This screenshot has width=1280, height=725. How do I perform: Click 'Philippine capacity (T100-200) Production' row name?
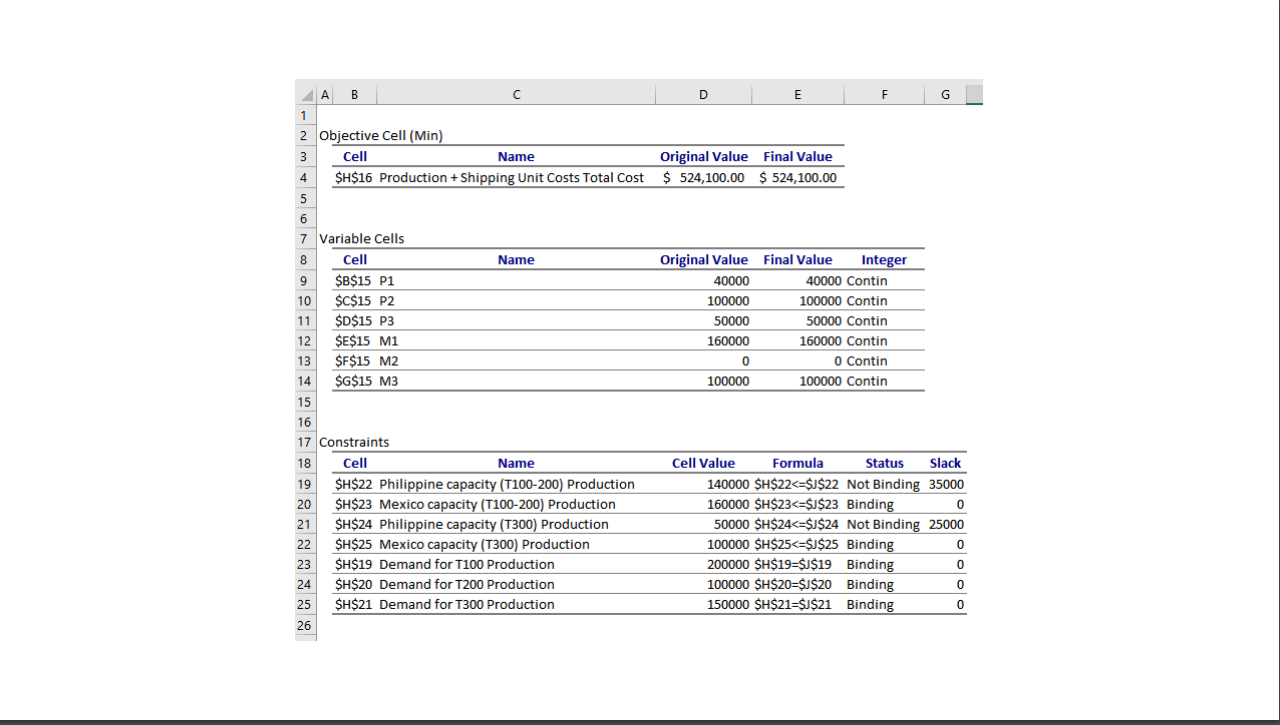pyautogui.click(x=506, y=484)
